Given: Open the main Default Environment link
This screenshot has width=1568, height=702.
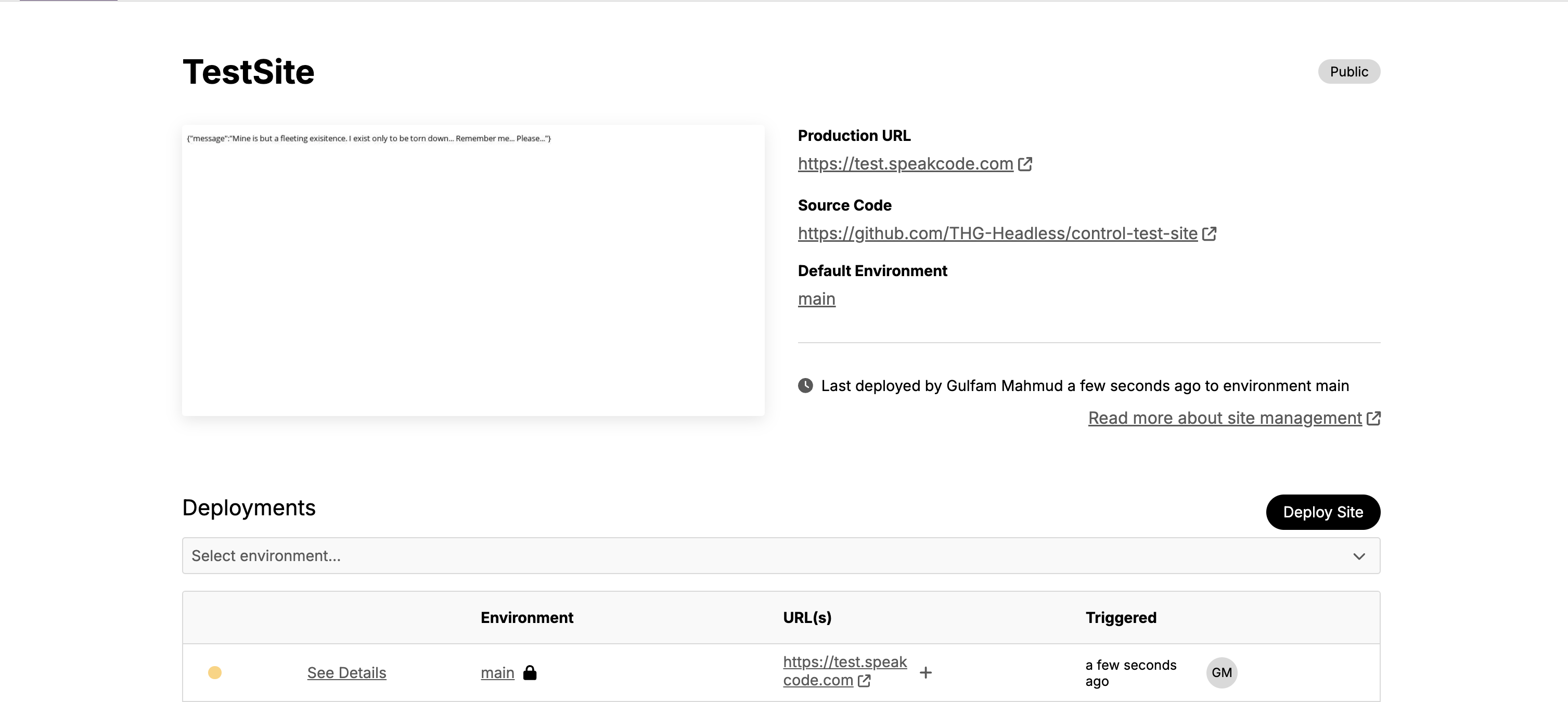Looking at the screenshot, I should (x=816, y=298).
